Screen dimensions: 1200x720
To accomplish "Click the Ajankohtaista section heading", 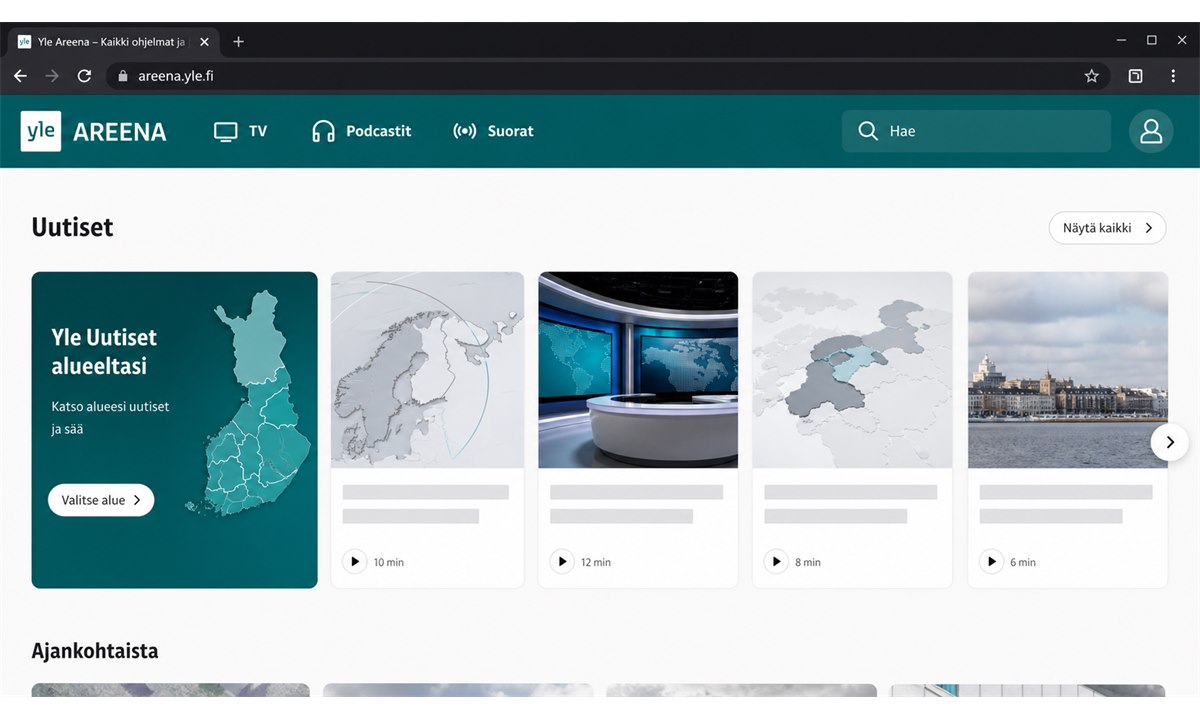I will click(x=95, y=651).
